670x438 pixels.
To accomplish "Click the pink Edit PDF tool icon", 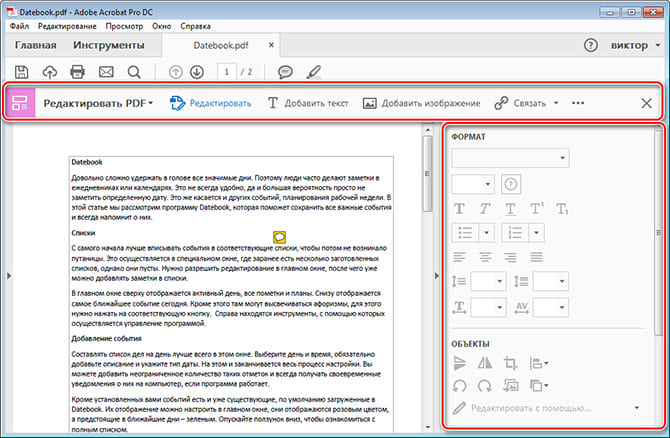I will (x=20, y=103).
